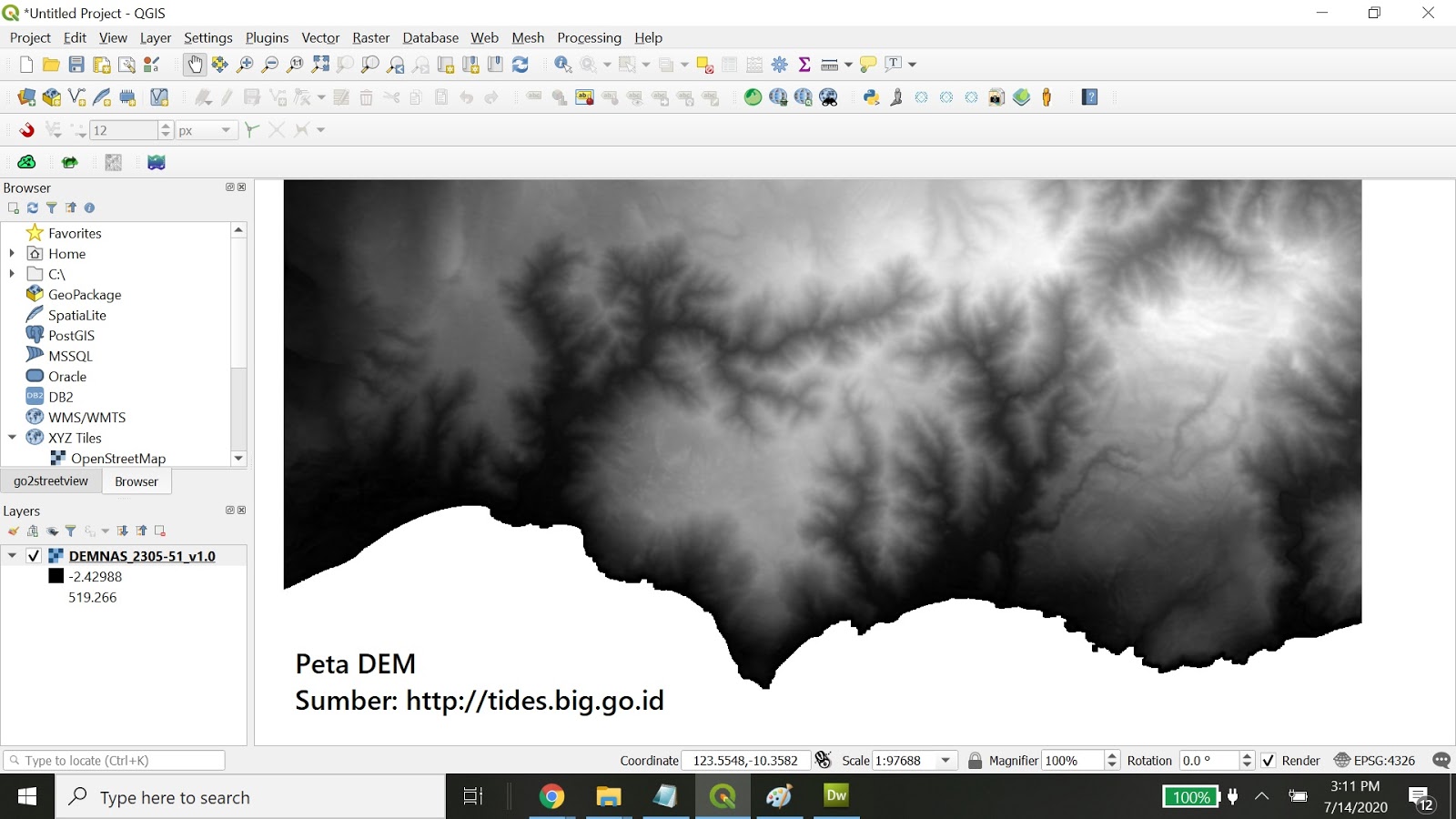This screenshot has height=819, width=1456.
Task: Toggle the Render checkbox off
Action: (x=1270, y=760)
